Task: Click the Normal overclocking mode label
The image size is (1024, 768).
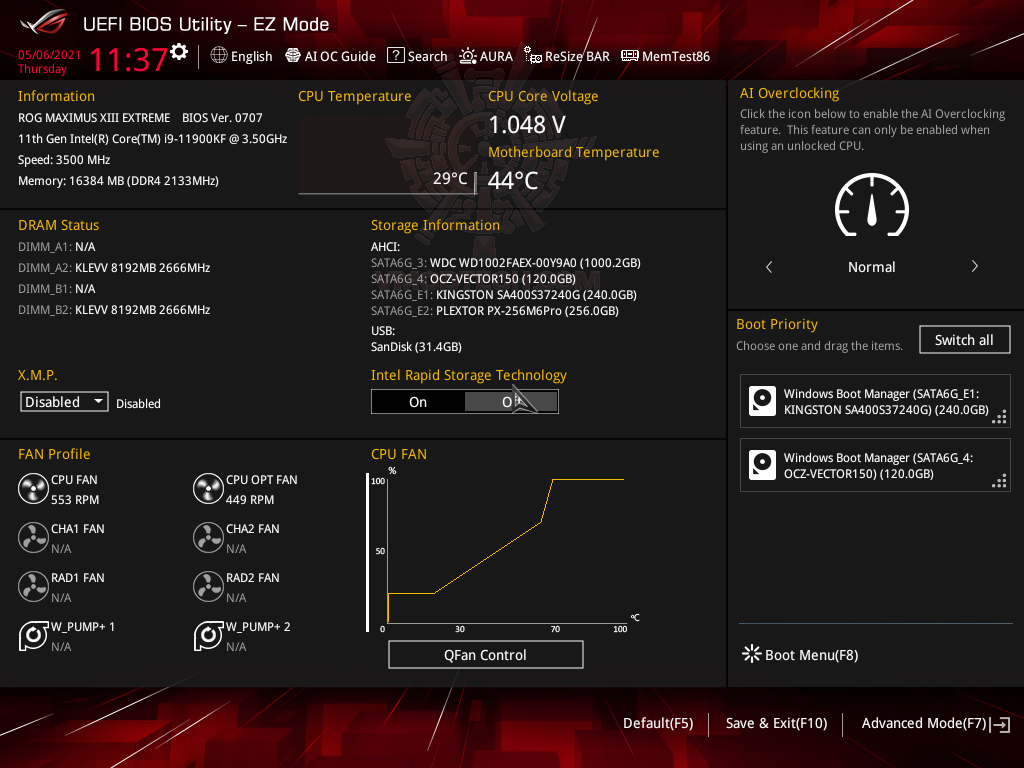Action: click(871, 267)
